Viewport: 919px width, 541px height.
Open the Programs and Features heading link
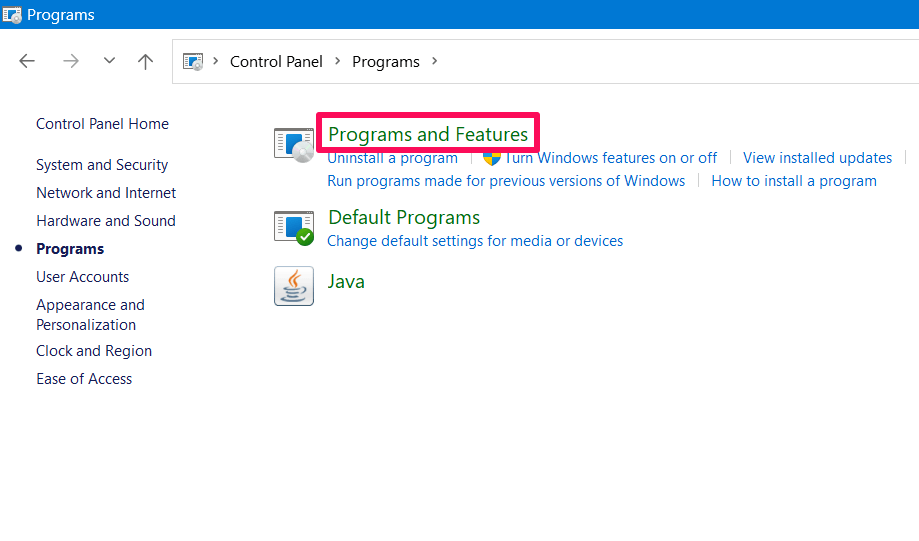(428, 134)
